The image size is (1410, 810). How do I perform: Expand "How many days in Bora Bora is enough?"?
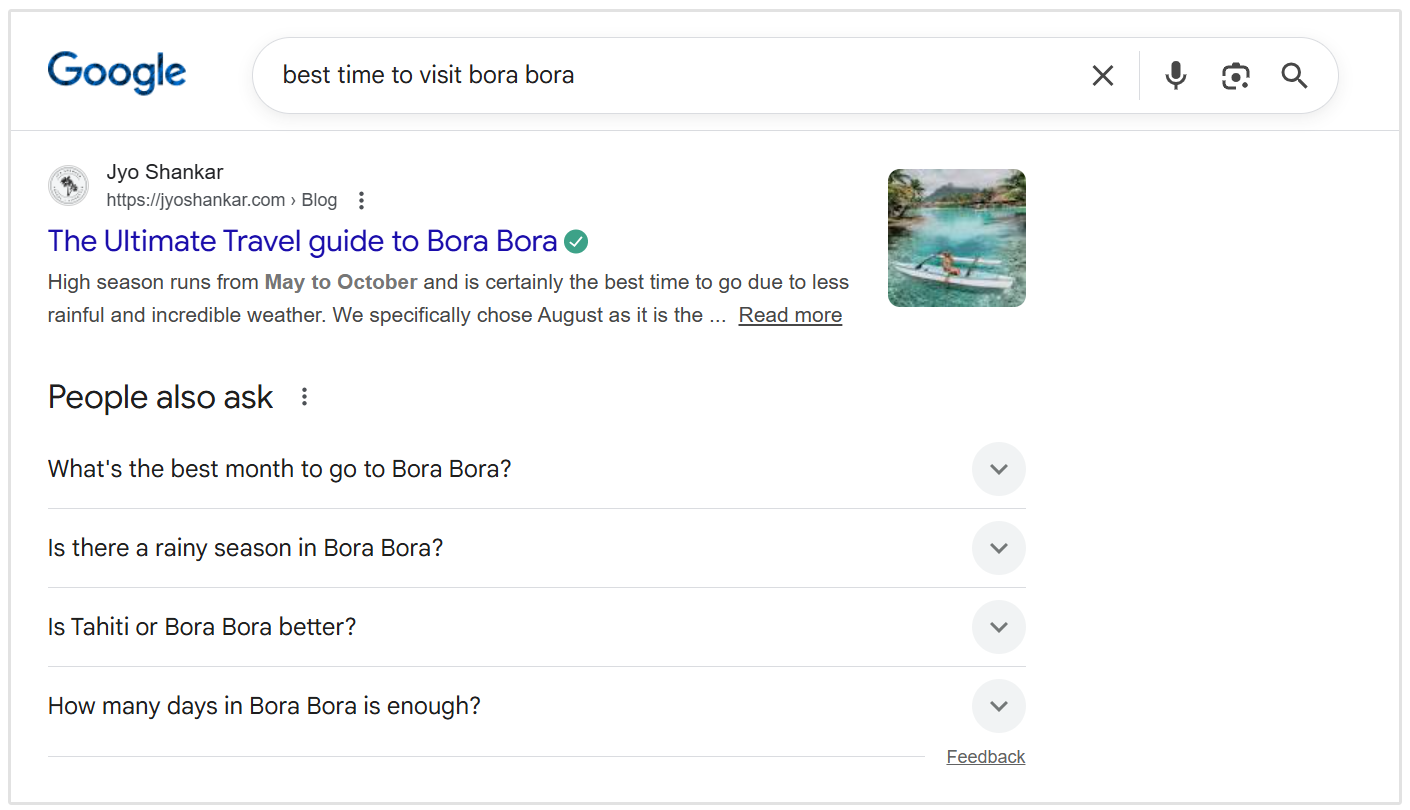pos(998,705)
